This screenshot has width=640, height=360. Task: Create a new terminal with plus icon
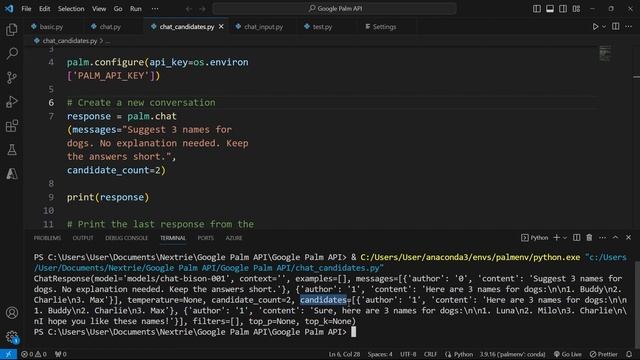click(556, 238)
